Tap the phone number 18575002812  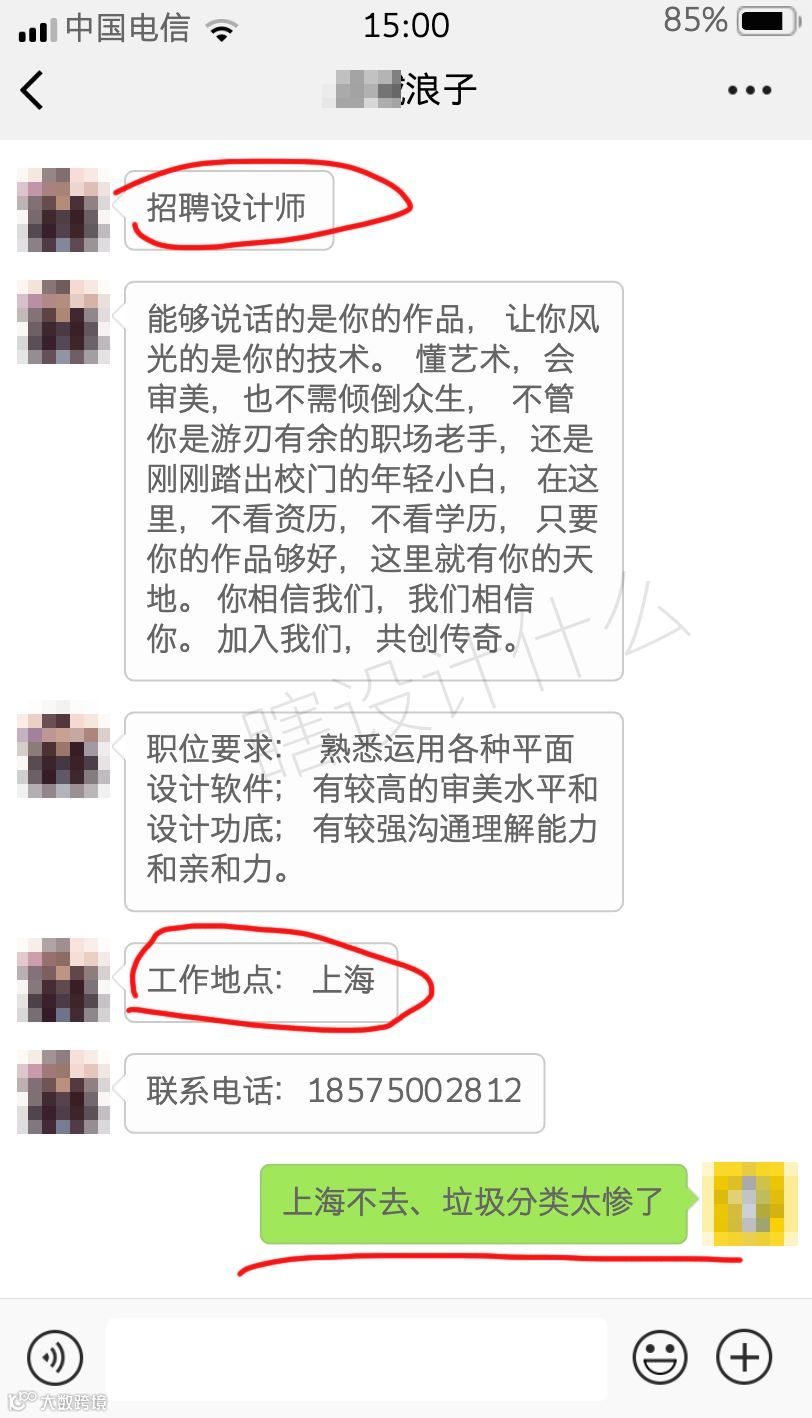[415, 1091]
